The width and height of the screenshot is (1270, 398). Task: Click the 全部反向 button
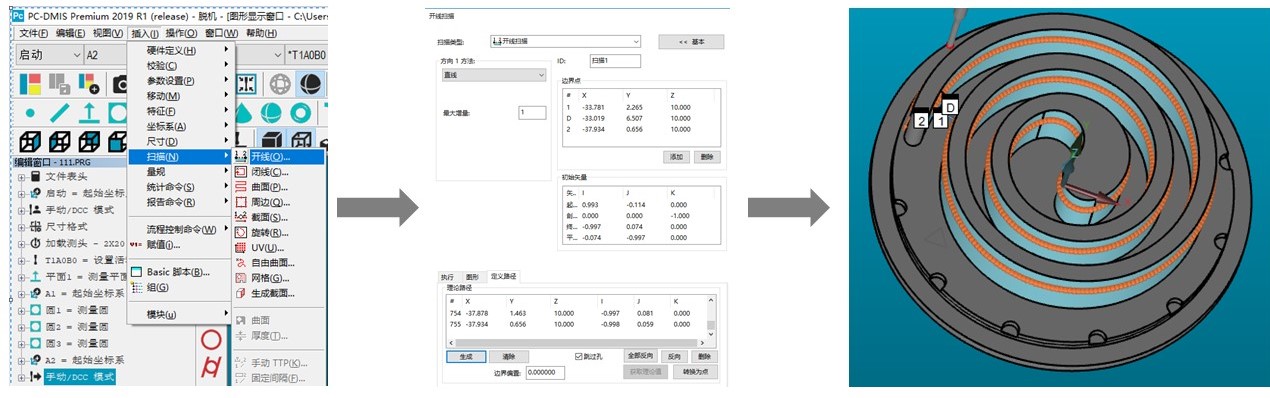pos(640,356)
